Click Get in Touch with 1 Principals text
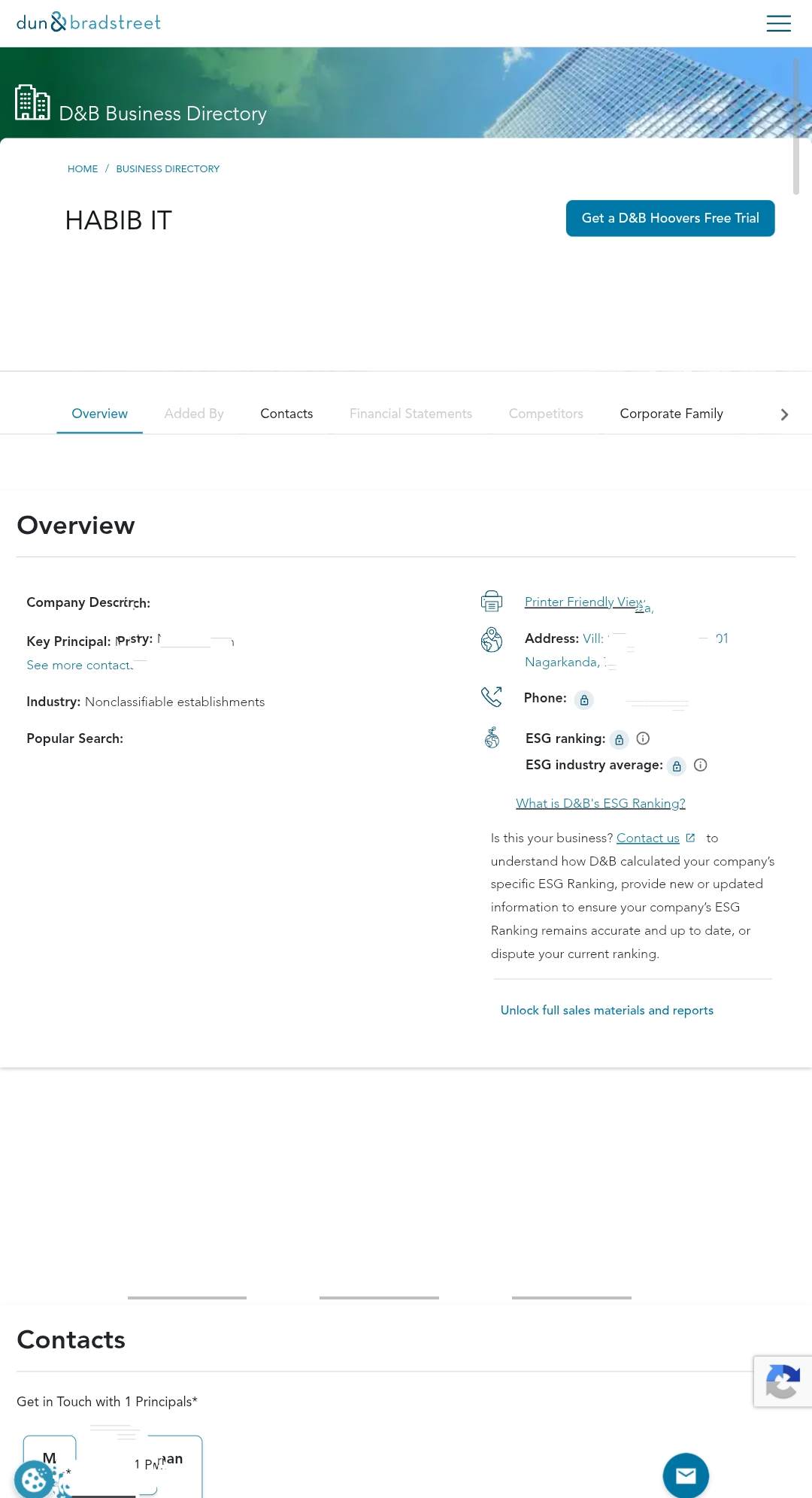Screen dimensions: 812x1498 tap(107, 1402)
